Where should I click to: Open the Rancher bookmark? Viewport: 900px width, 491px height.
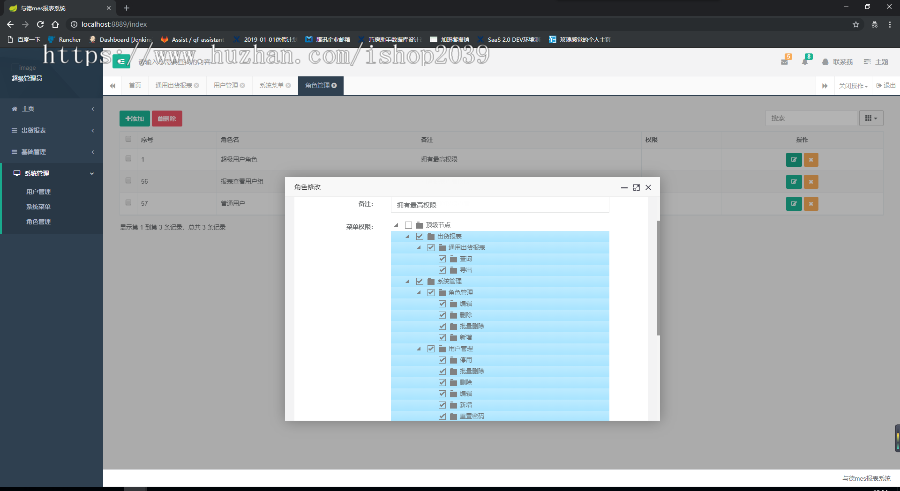tap(64, 40)
